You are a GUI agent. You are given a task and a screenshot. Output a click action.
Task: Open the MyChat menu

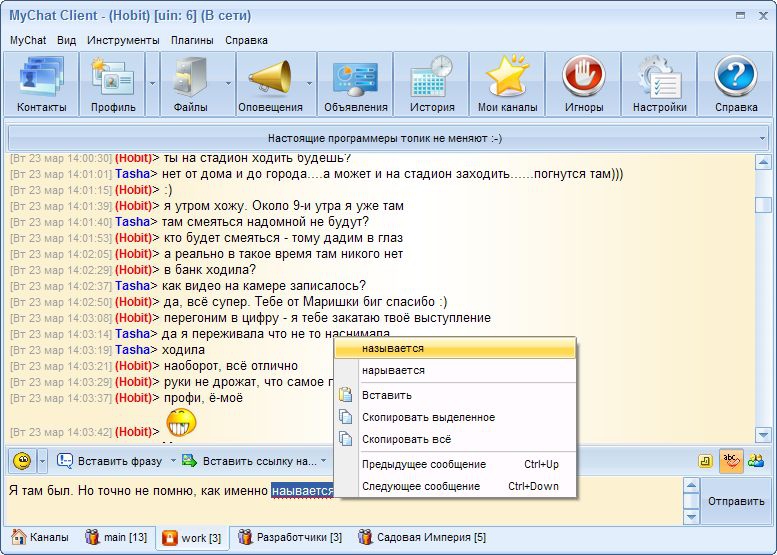[x=28, y=40]
